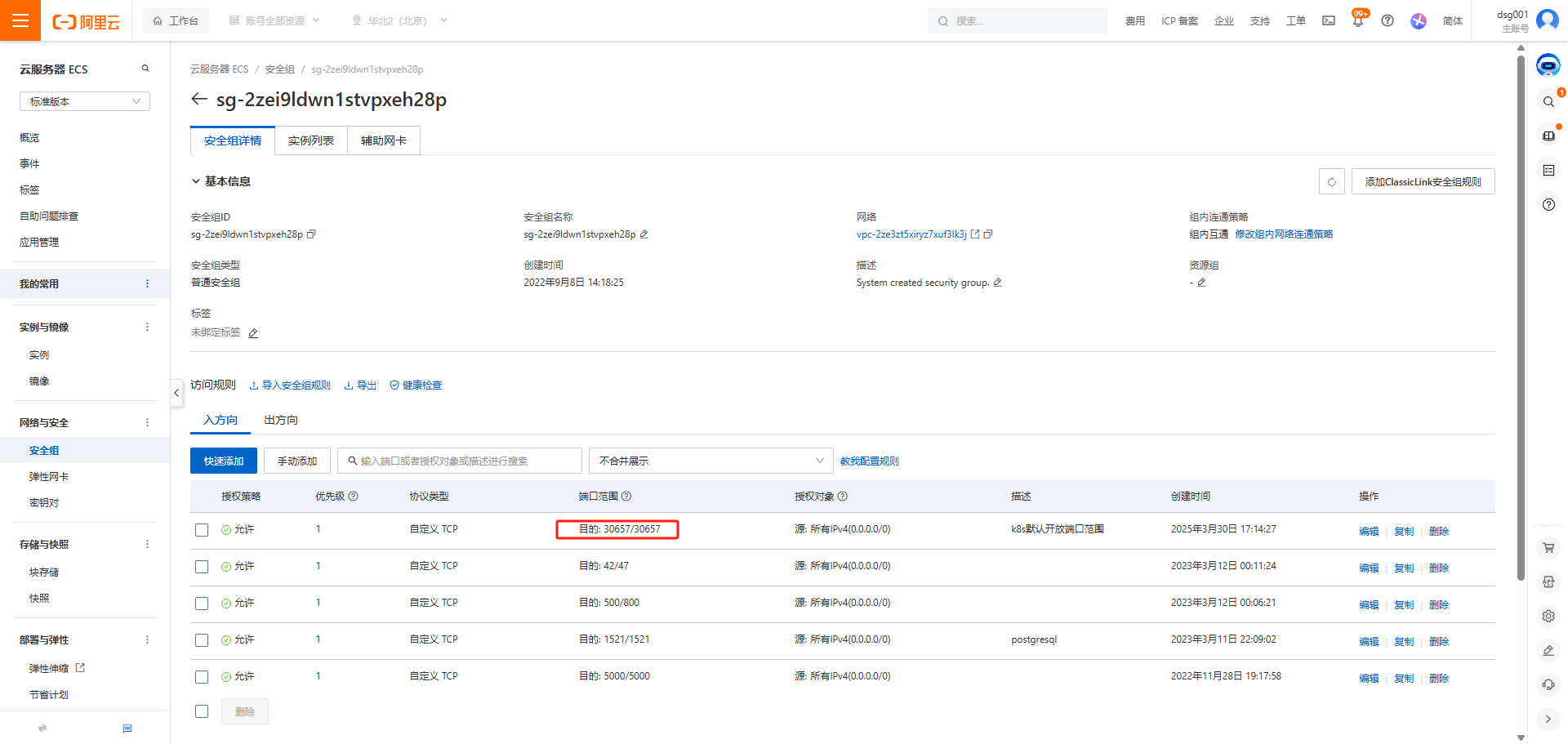Copy the security group ID
Image resolution: width=1568 pixels, height=744 pixels.
[311, 234]
